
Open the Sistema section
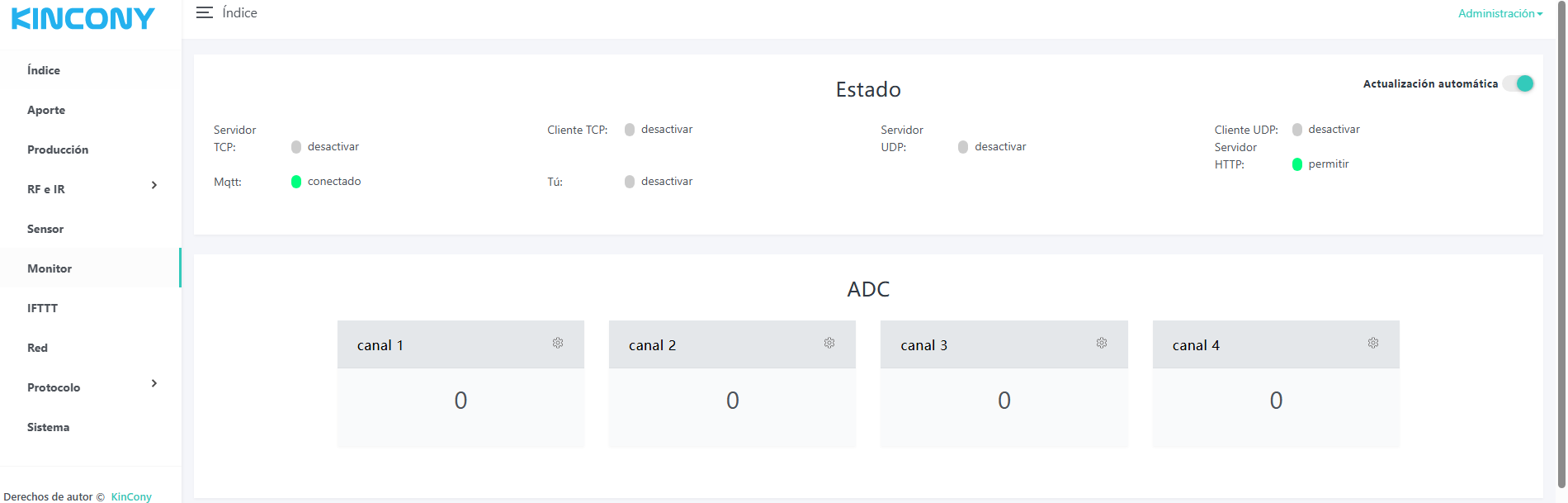pos(48,427)
